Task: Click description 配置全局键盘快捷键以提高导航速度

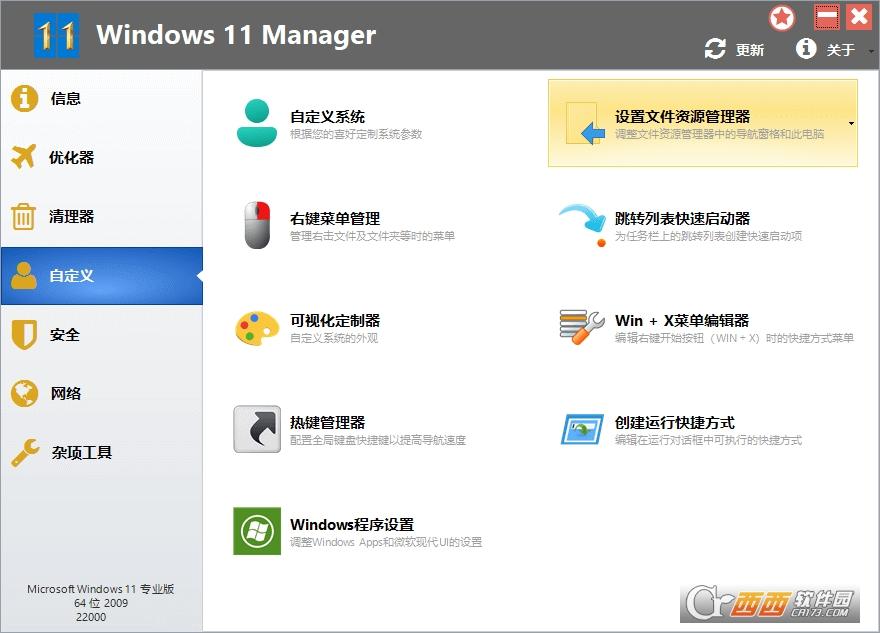Action: tap(378, 439)
